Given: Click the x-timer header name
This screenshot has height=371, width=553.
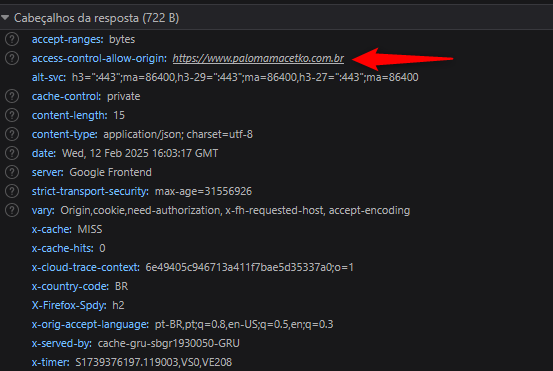Looking at the screenshot, I should (x=51, y=363).
